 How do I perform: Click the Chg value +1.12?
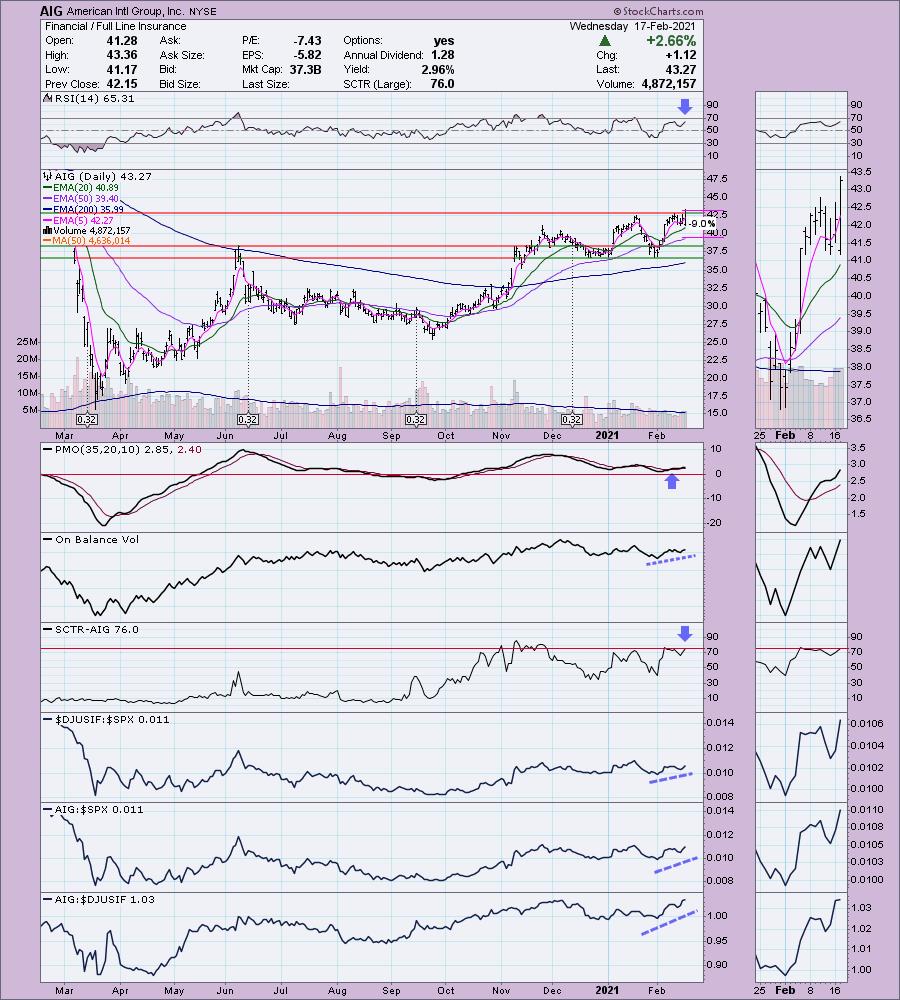click(681, 55)
